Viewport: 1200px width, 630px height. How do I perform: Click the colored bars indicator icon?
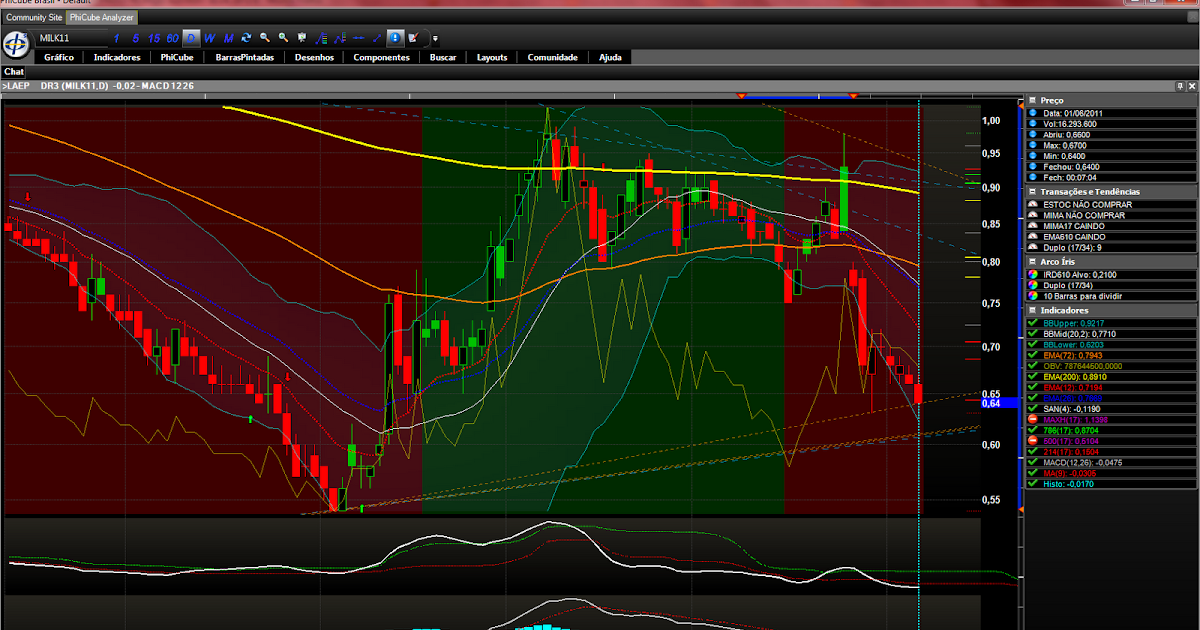coord(321,38)
